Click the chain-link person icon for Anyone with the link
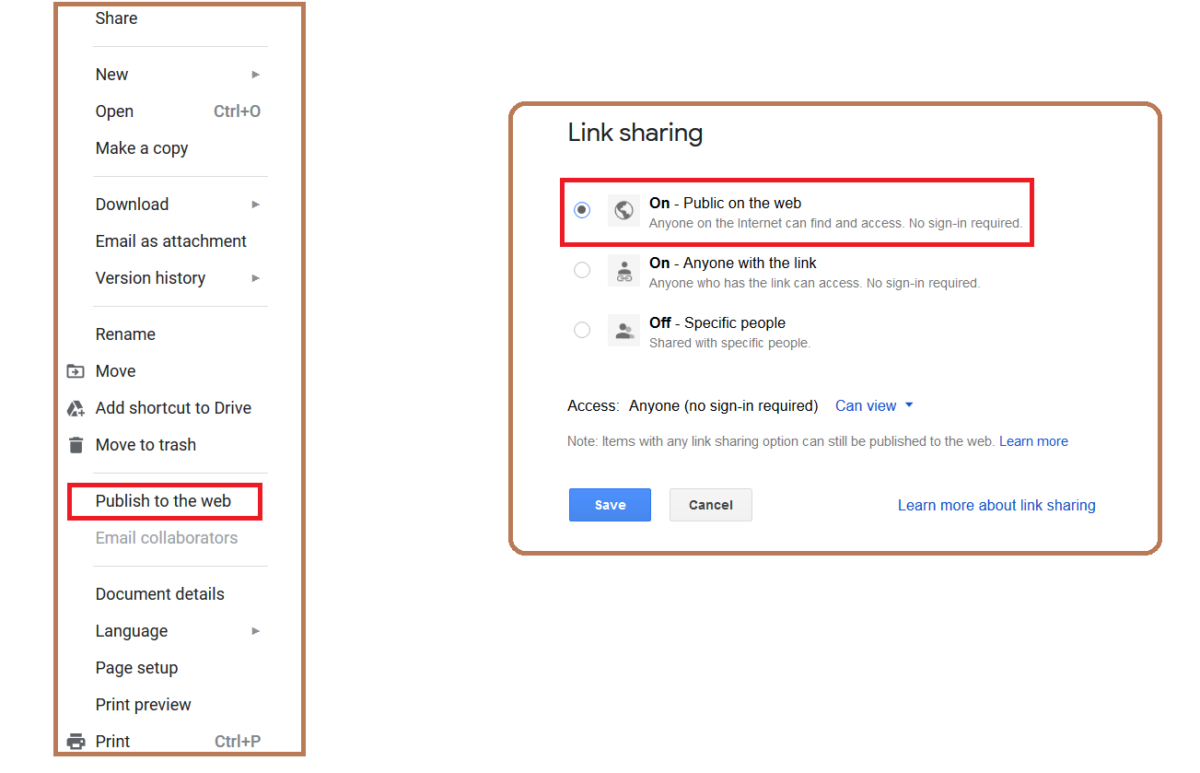 (623, 270)
